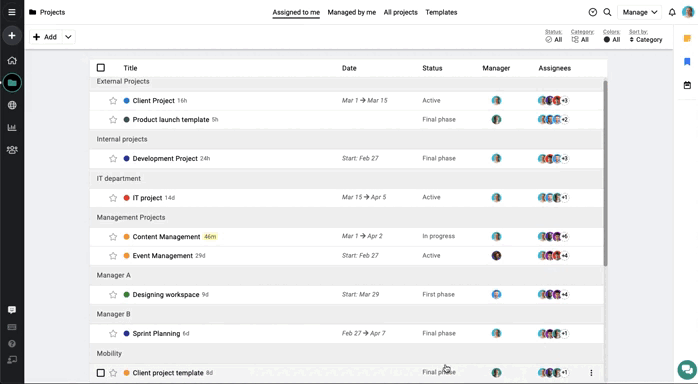698x384 pixels.
Task: Click the Title column header
Action: tap(130, 68)
